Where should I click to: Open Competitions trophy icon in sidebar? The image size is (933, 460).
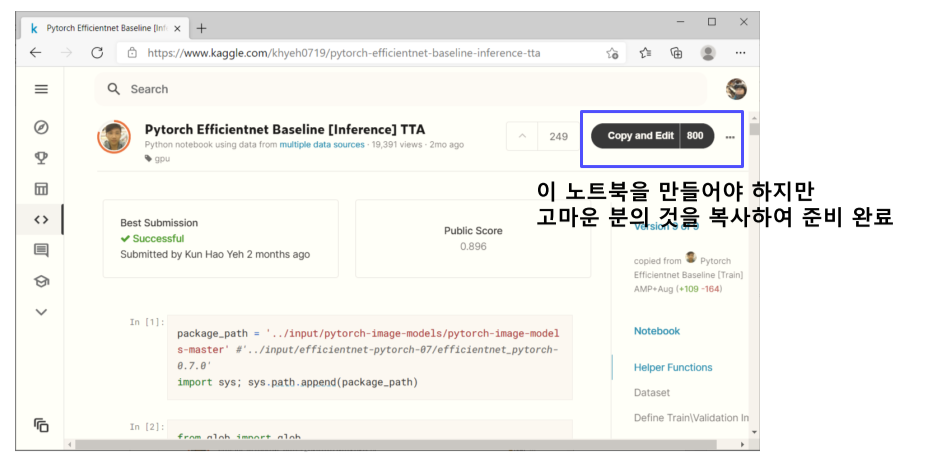point(41,158)
